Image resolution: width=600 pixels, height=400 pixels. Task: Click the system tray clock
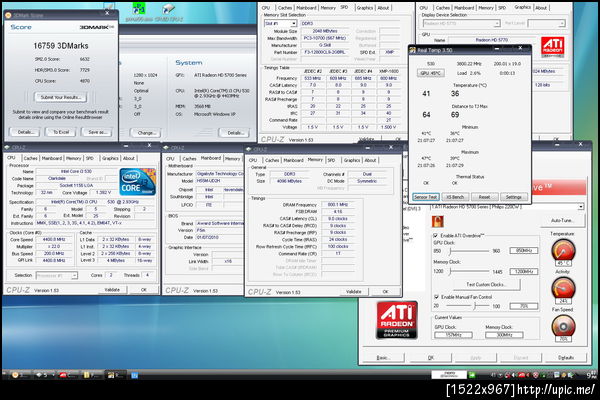[x=591, y=375]
